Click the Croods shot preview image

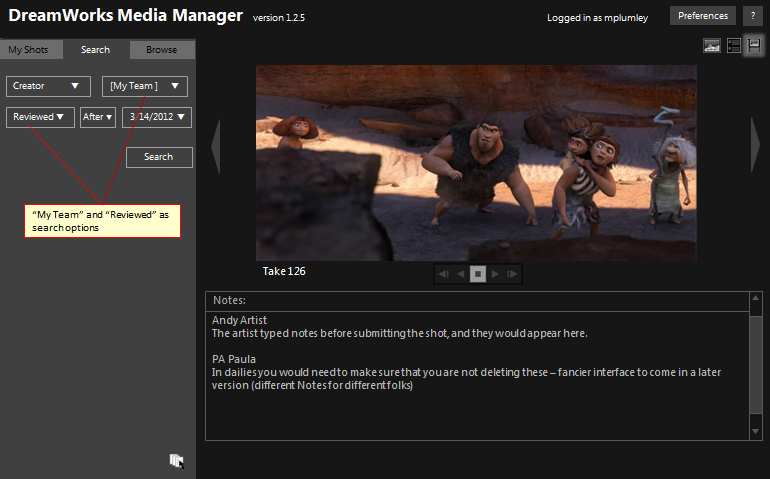coord(476,163)
